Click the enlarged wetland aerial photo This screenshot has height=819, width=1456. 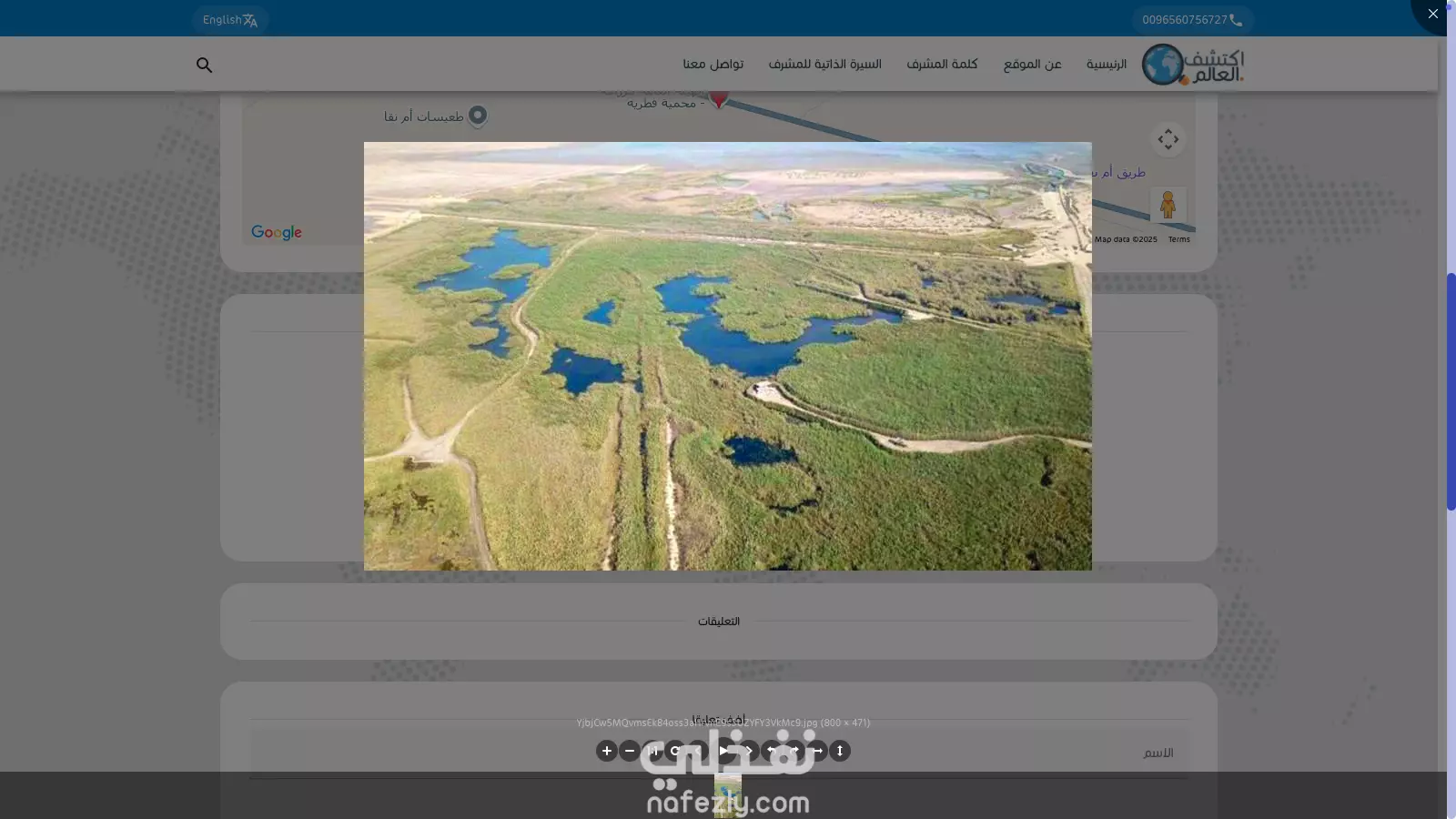728,356
